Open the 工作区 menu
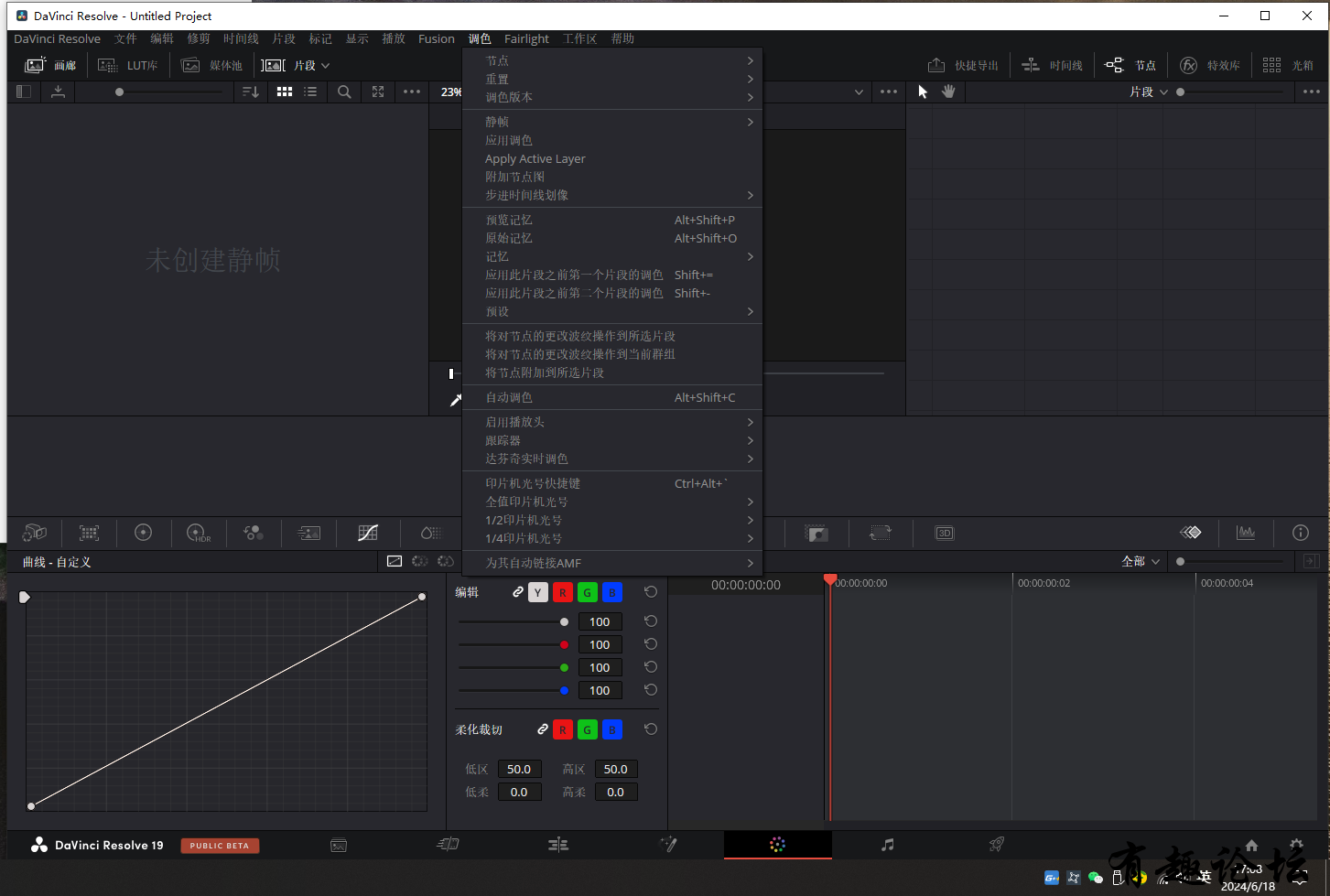Image resolution: width=1330 pixels, height=896 pixels. point(579,38)
